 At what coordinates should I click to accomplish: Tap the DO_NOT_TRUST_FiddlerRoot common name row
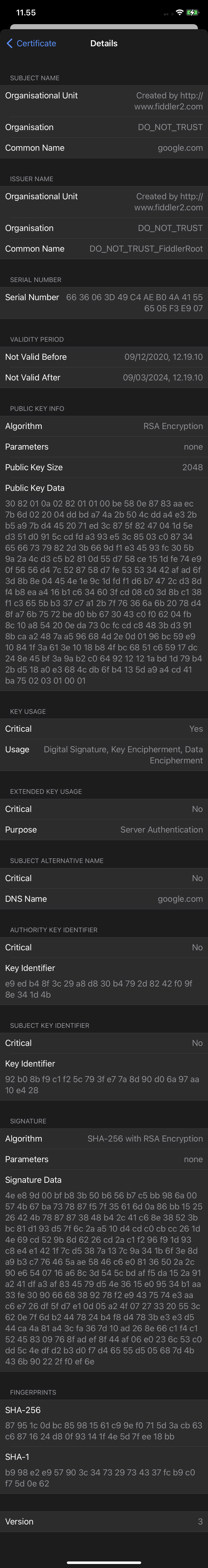pos(104,249)
